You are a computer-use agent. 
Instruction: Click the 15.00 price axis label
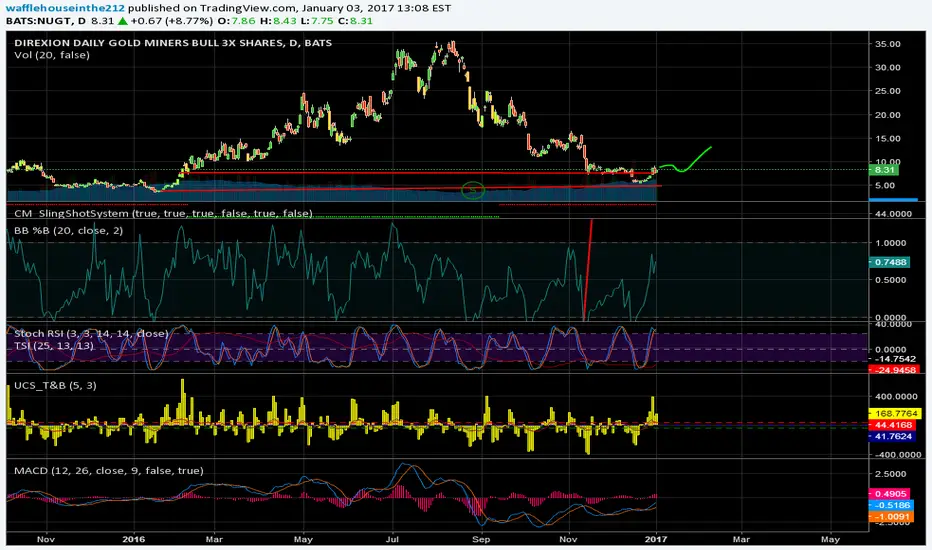point(887,139)
